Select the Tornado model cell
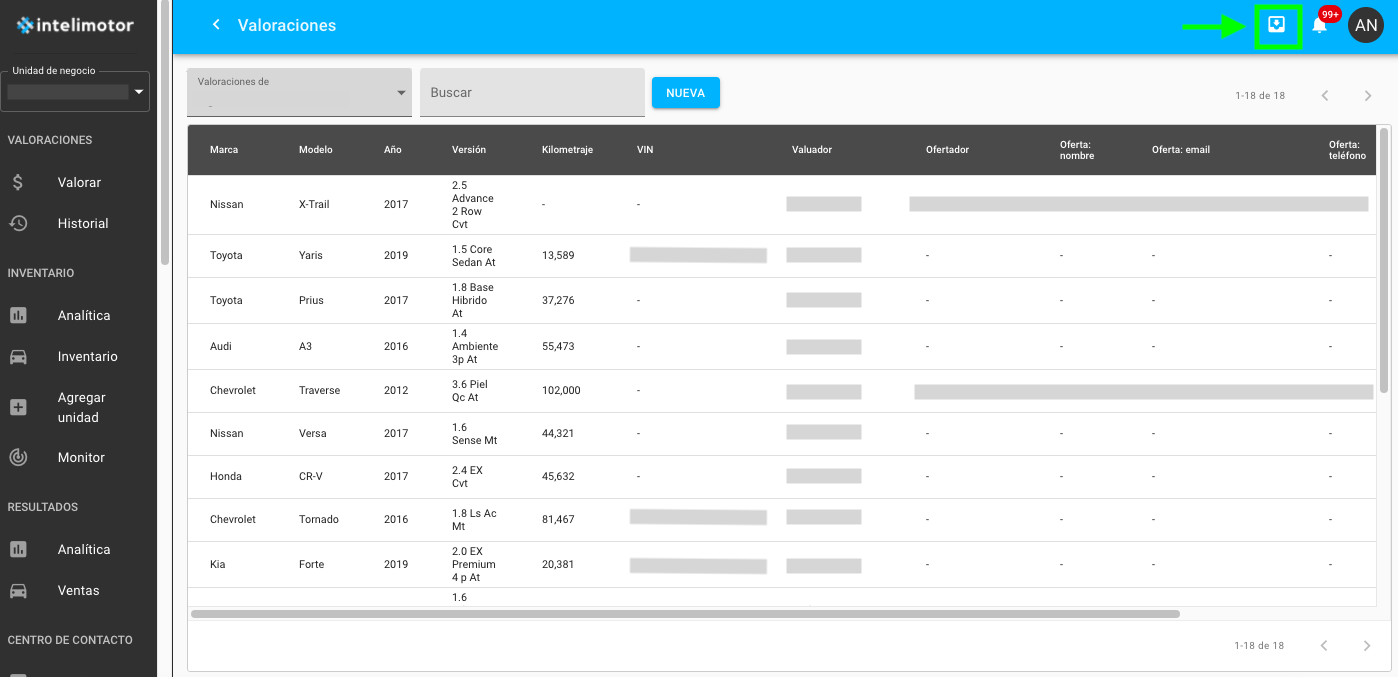 pos(319,519)
